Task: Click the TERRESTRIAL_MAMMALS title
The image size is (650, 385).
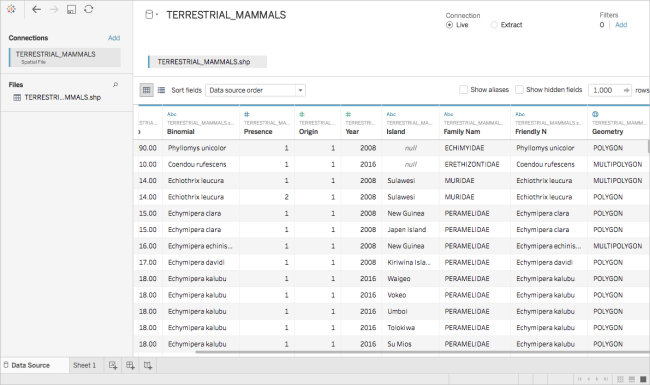Action: [226, 15]
